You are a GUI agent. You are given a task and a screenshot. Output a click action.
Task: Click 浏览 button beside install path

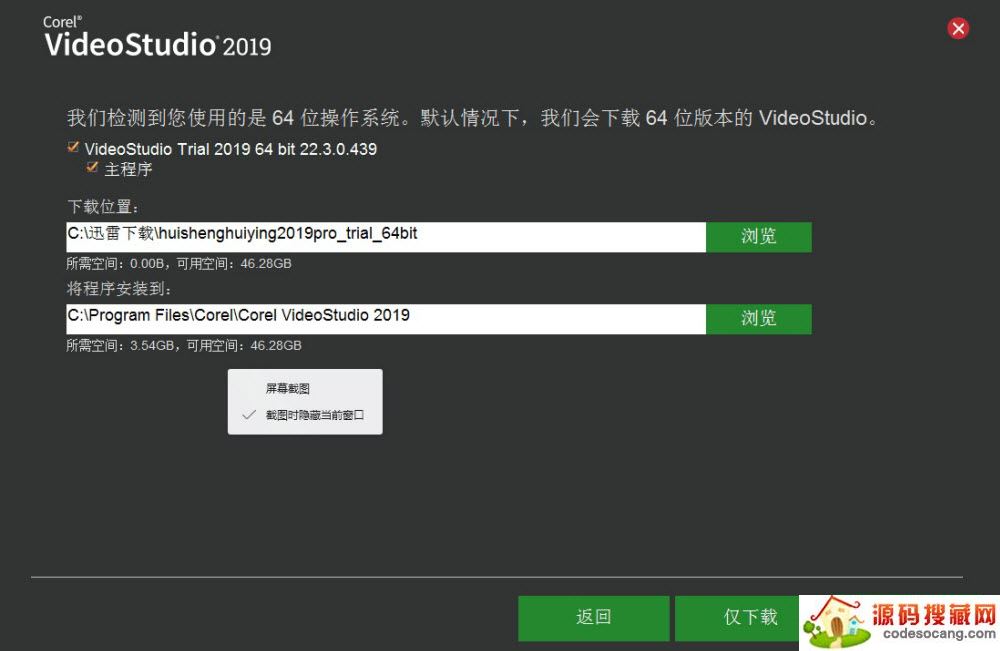pos(759,319)
